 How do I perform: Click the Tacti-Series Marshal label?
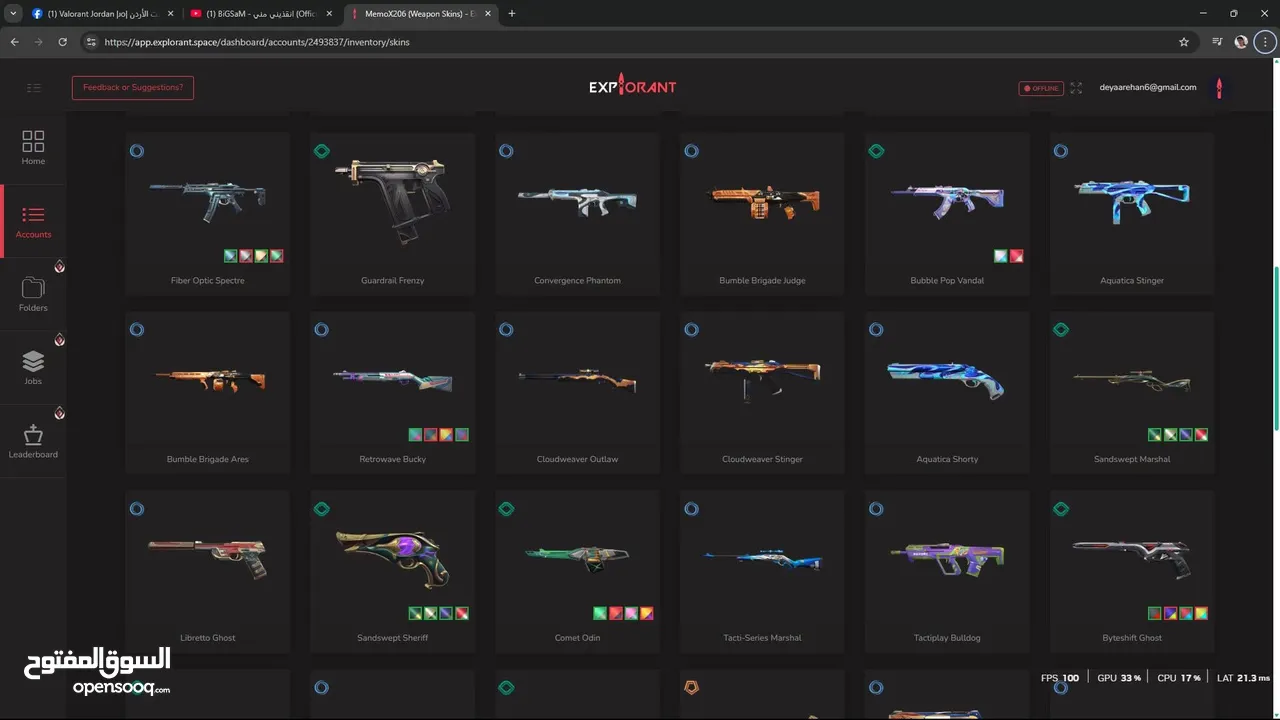762,637
